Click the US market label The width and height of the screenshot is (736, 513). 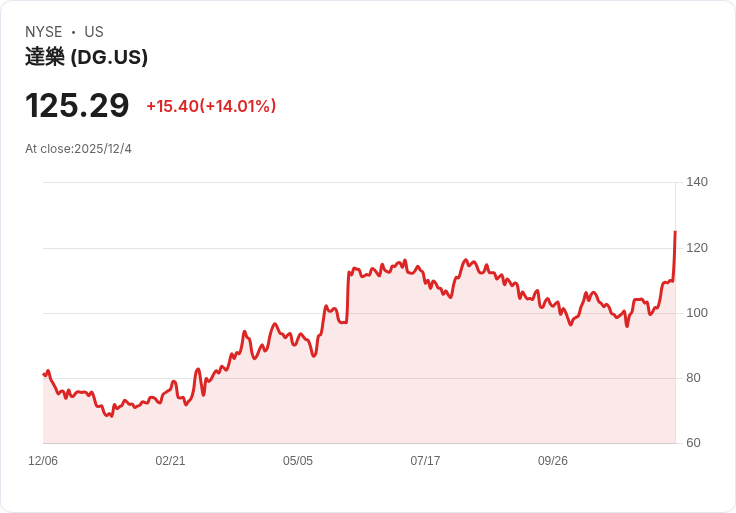pyautogui.click(x=94, y=32)
